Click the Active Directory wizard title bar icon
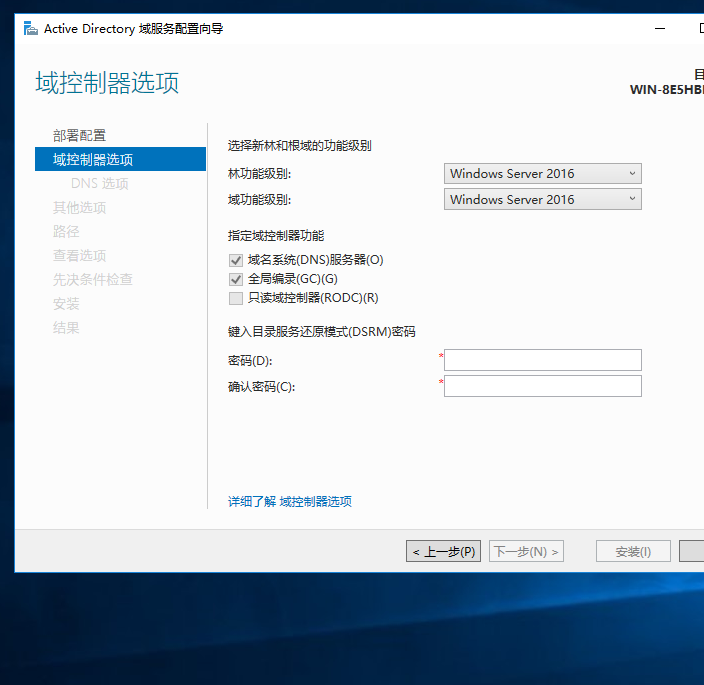This screenshot has width=704, height=685. click(x=31, y=28)
